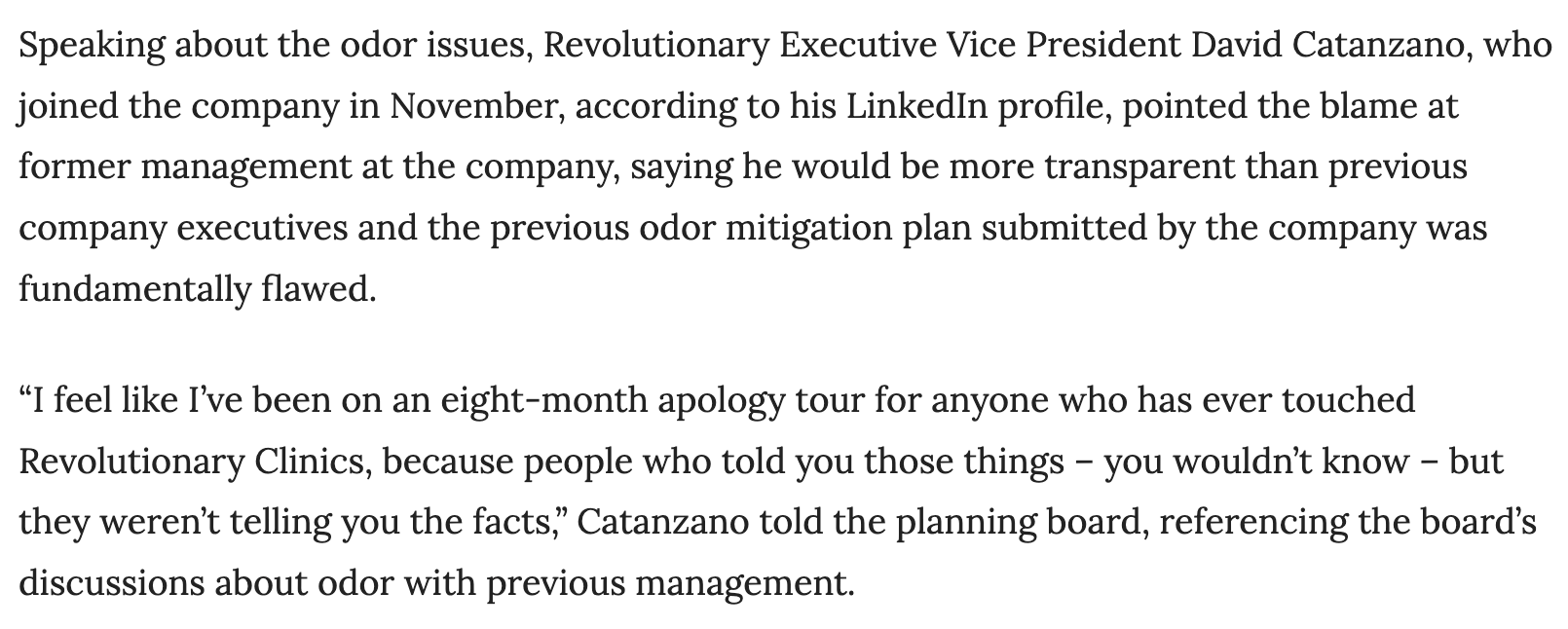Click the word "LinkedIn"
This screenshot has width=1568, height=629.
tap(911, 106)
